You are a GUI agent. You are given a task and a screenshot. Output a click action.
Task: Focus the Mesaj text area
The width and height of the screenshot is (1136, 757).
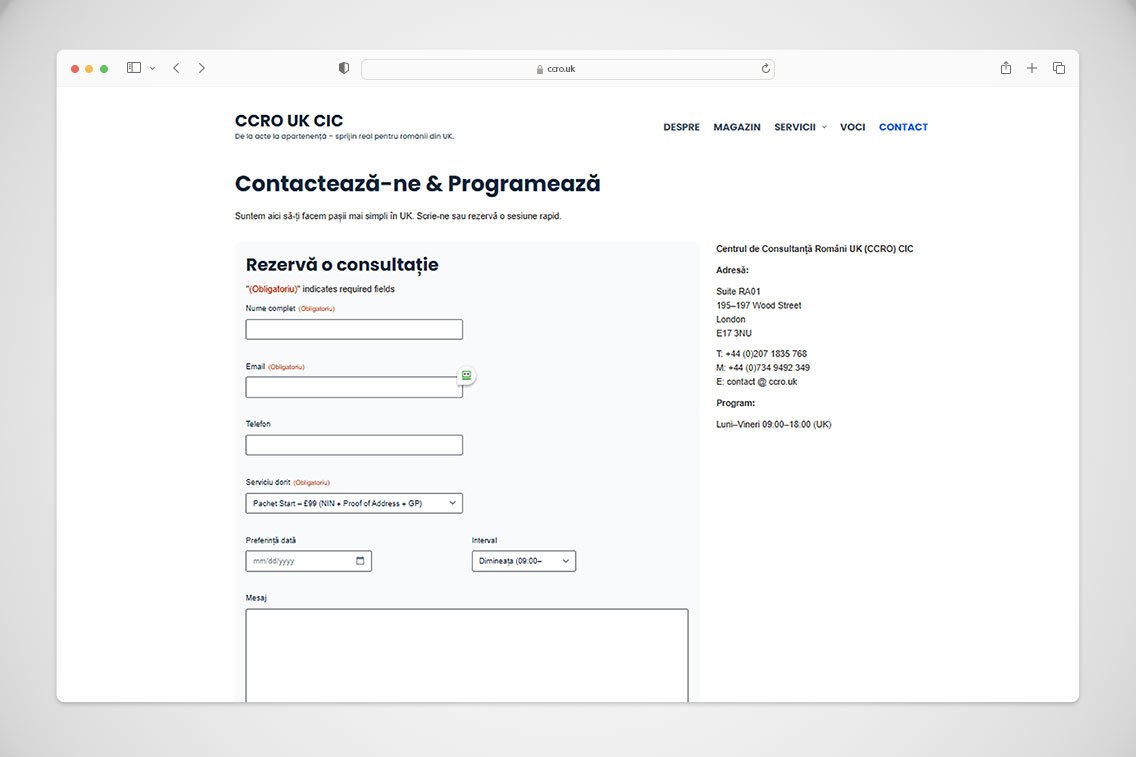(x=467, y=655)
